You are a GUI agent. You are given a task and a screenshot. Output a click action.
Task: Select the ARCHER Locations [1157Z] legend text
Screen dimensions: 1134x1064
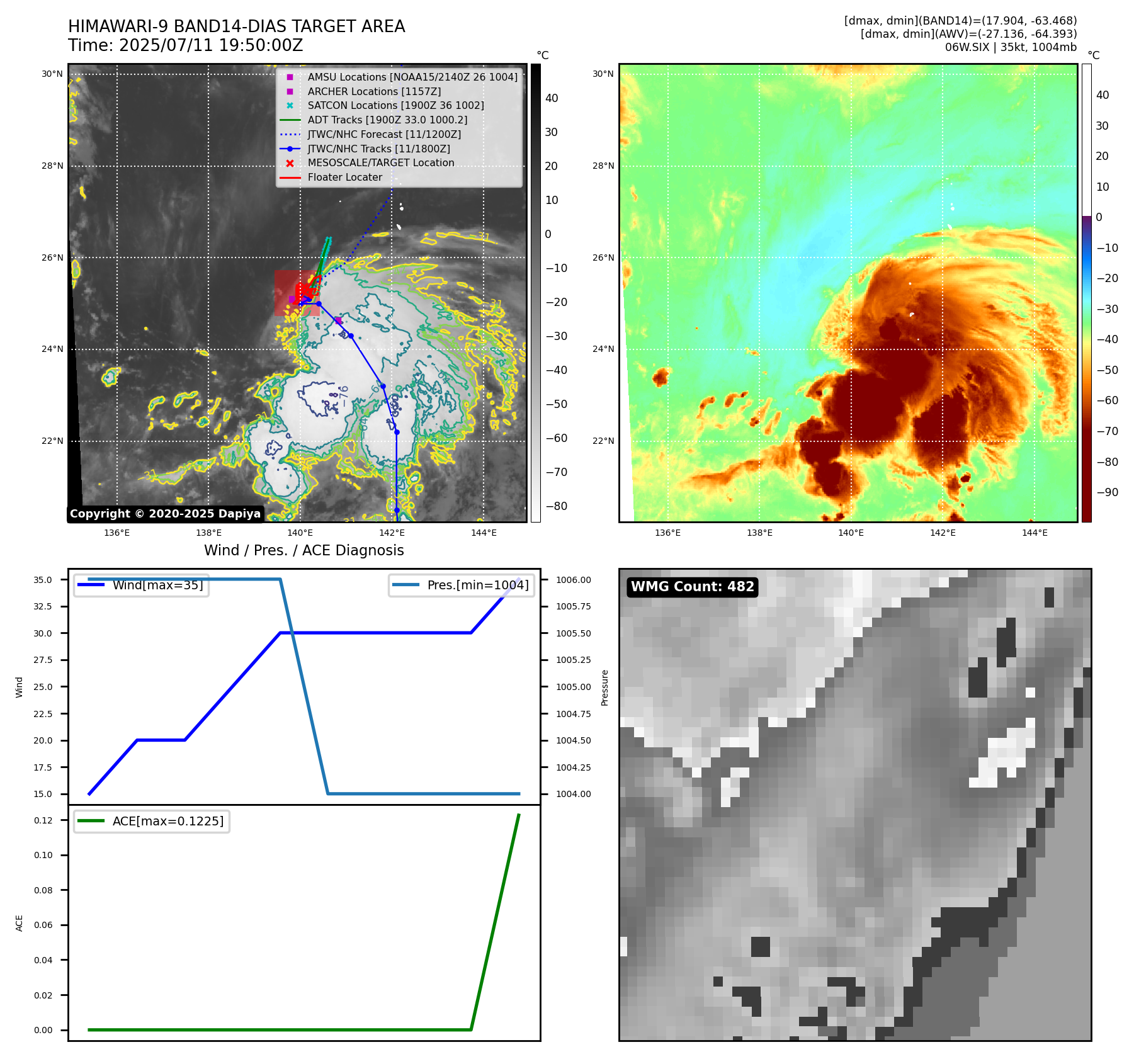[x=374, y=92]
